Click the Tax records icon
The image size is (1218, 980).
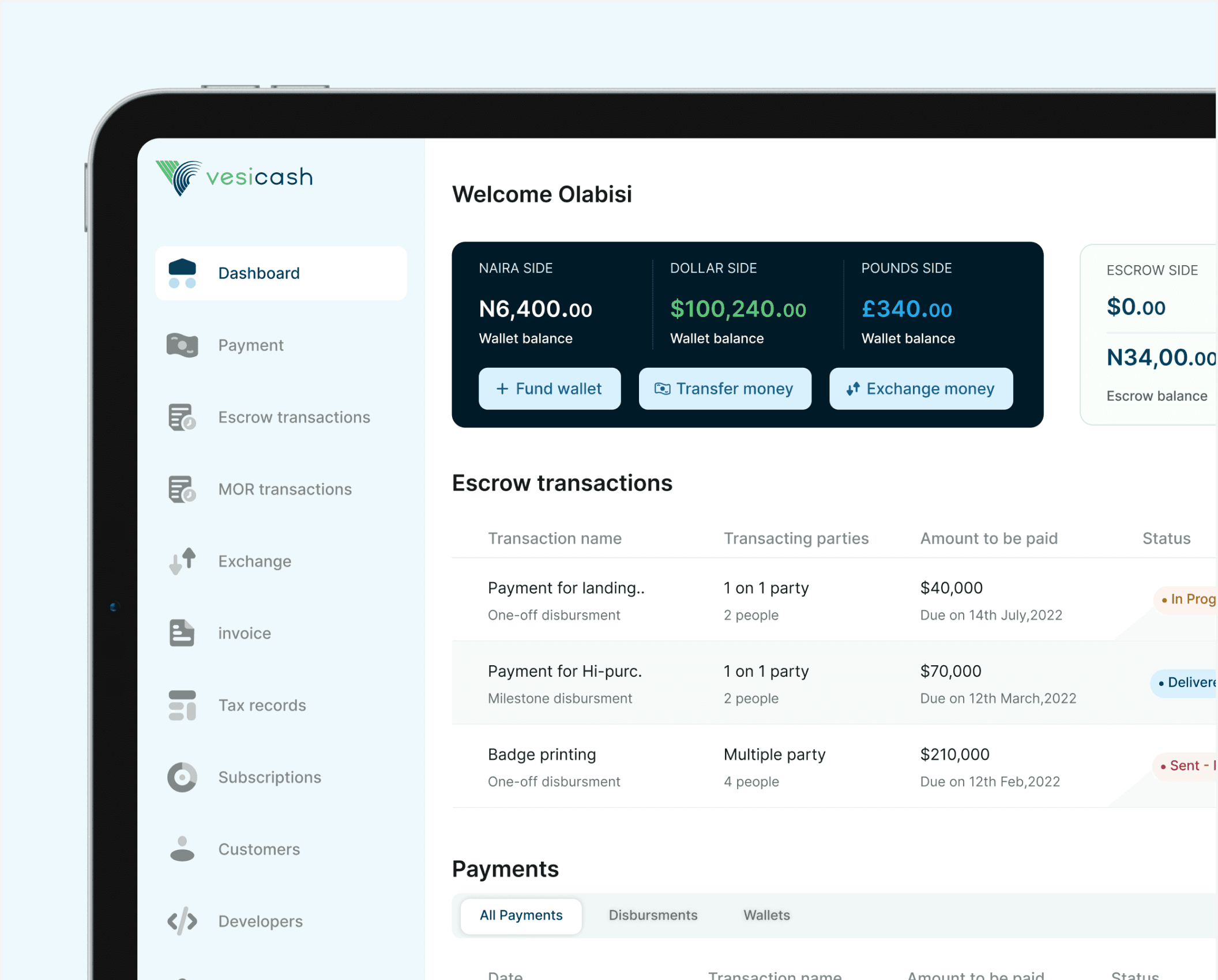(x=182, y=705)
